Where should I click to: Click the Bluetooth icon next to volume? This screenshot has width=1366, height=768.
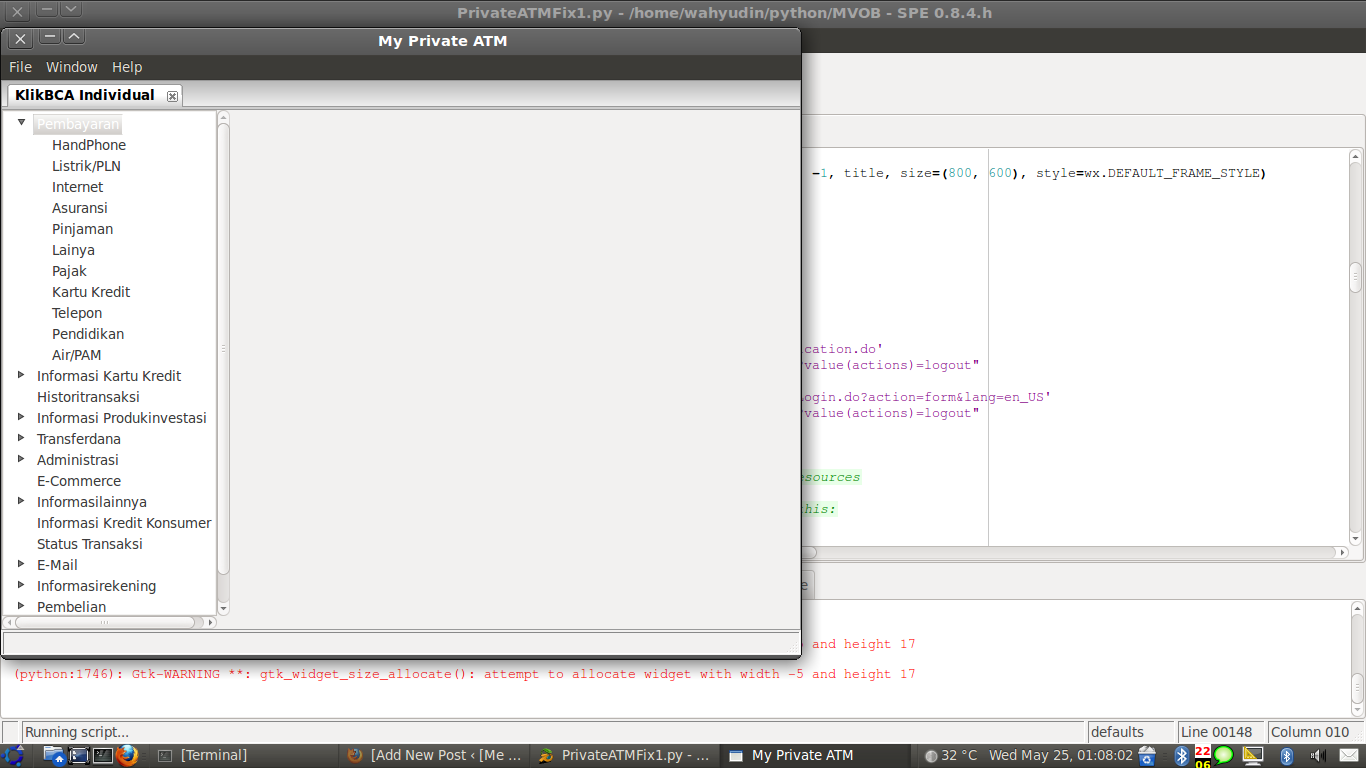point(1287,756)
